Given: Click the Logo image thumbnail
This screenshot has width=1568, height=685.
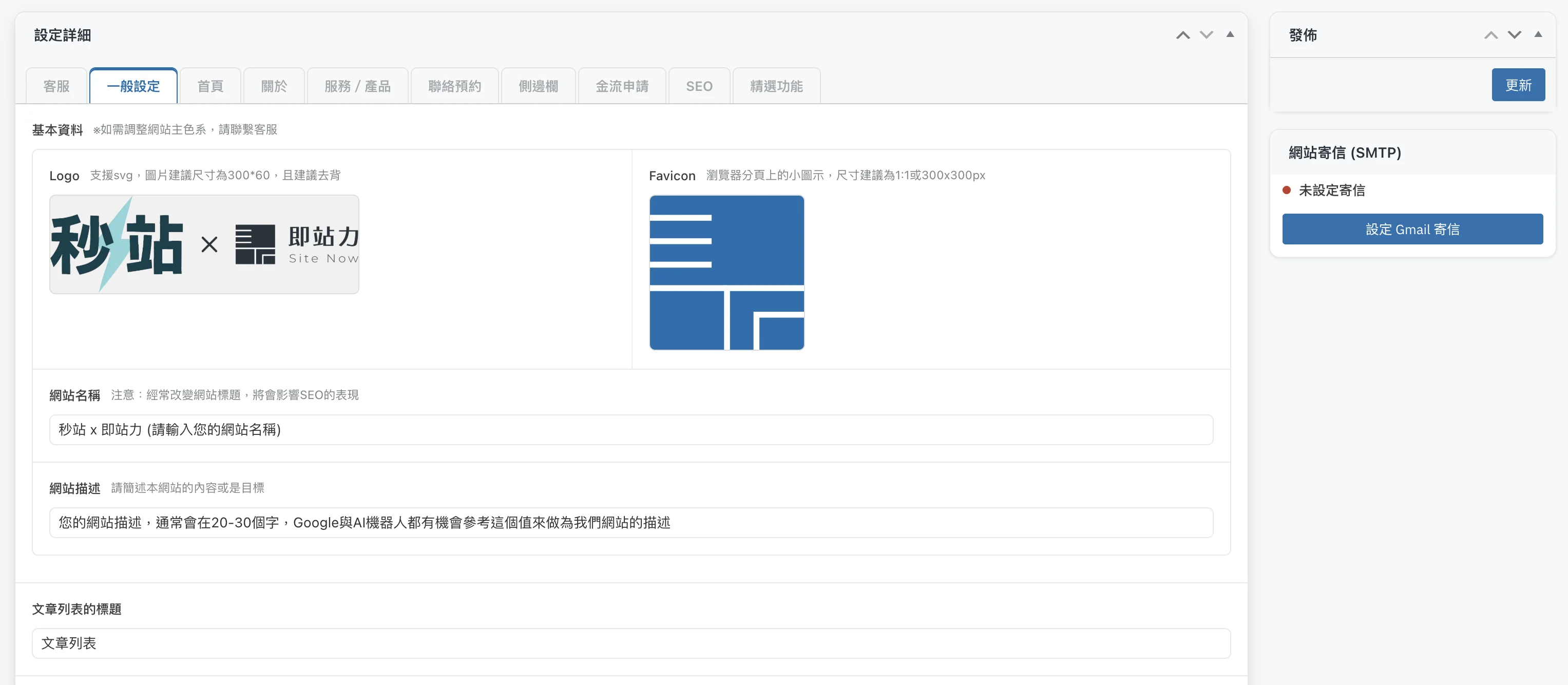Looking at the screenshot, I should coord(204,244).
